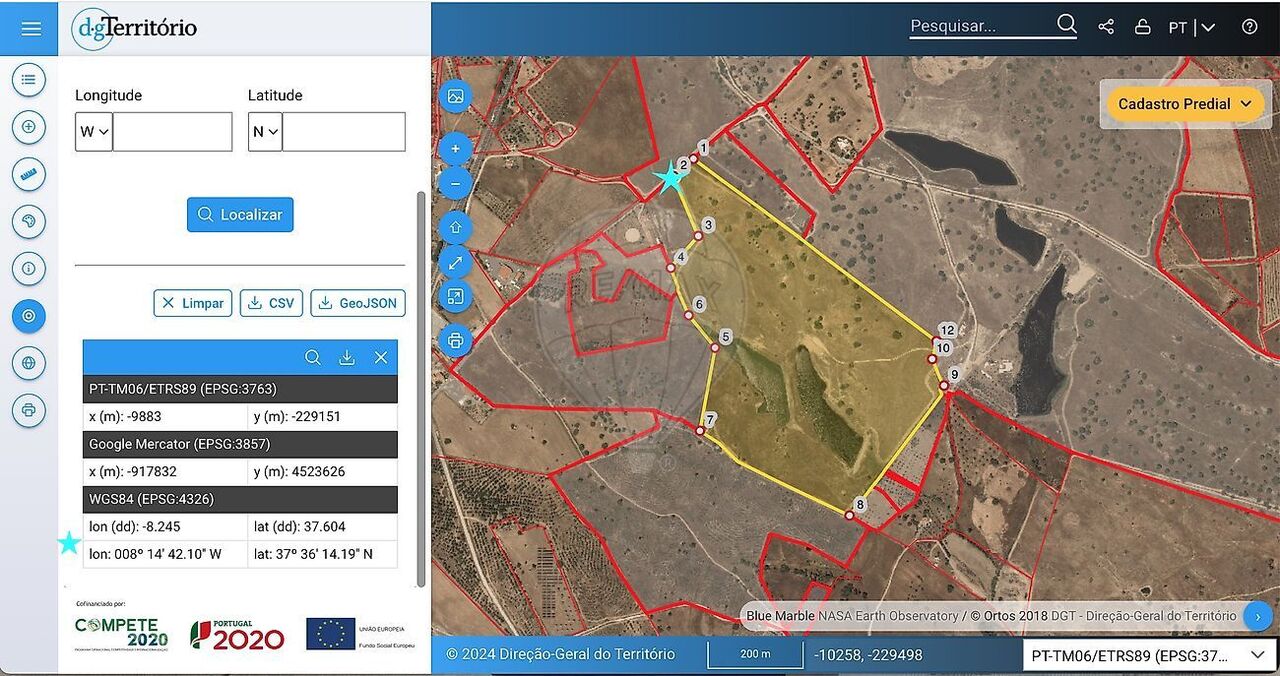Click the Portugal 2020 logo

coord(237,634)
